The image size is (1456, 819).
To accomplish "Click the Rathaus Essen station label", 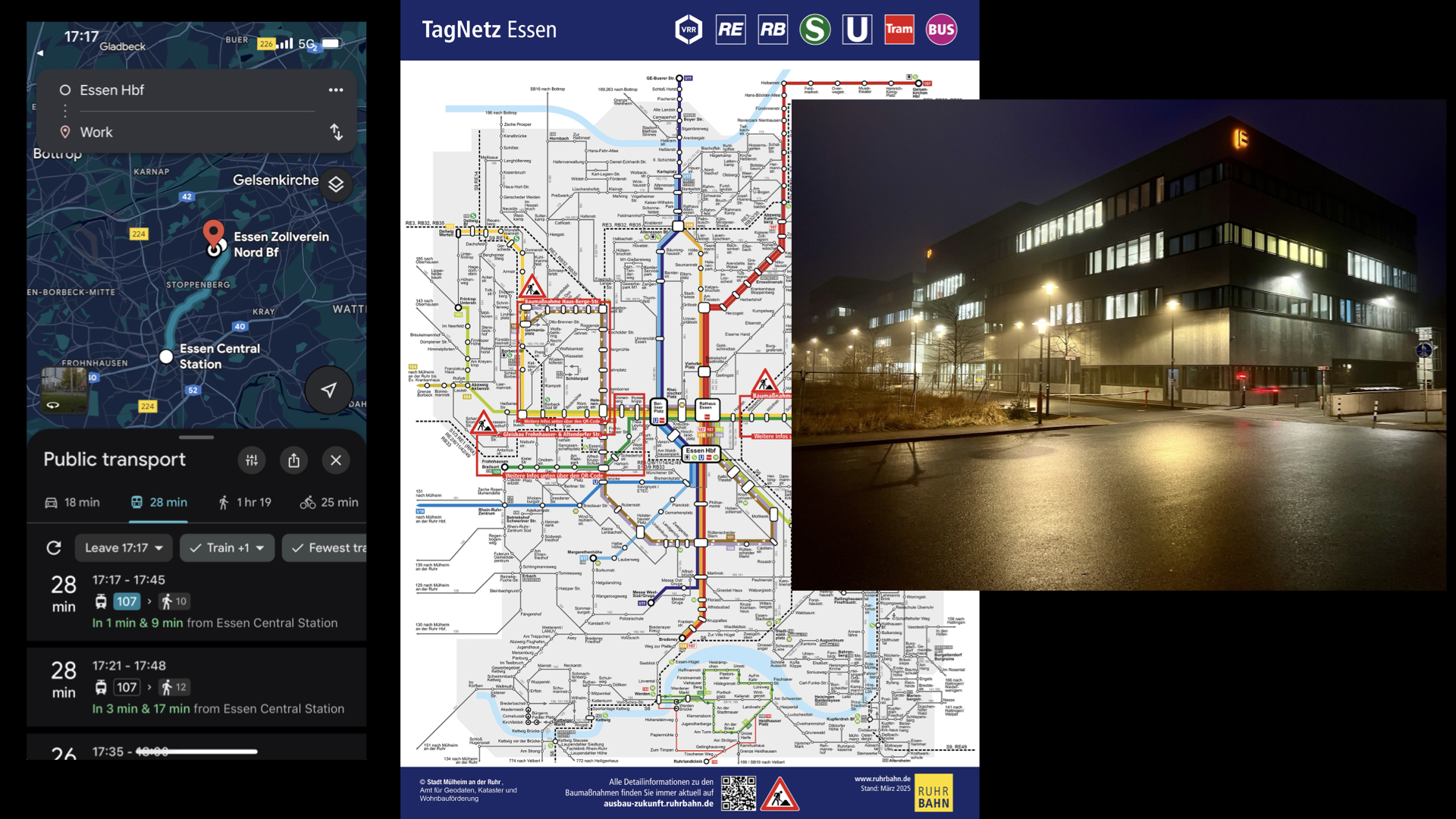I will pyautogui.click(x=707, y=406).
